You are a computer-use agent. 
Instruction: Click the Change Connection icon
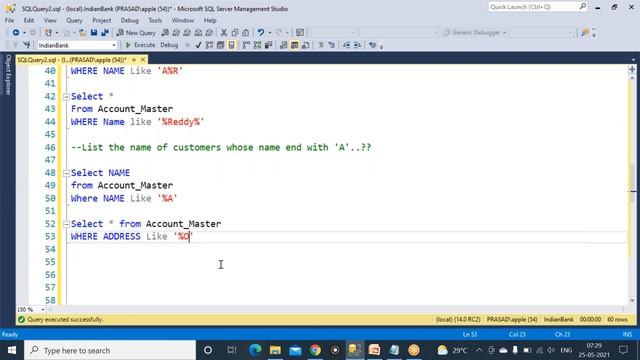pyautogui.click(x=27, y=45)
